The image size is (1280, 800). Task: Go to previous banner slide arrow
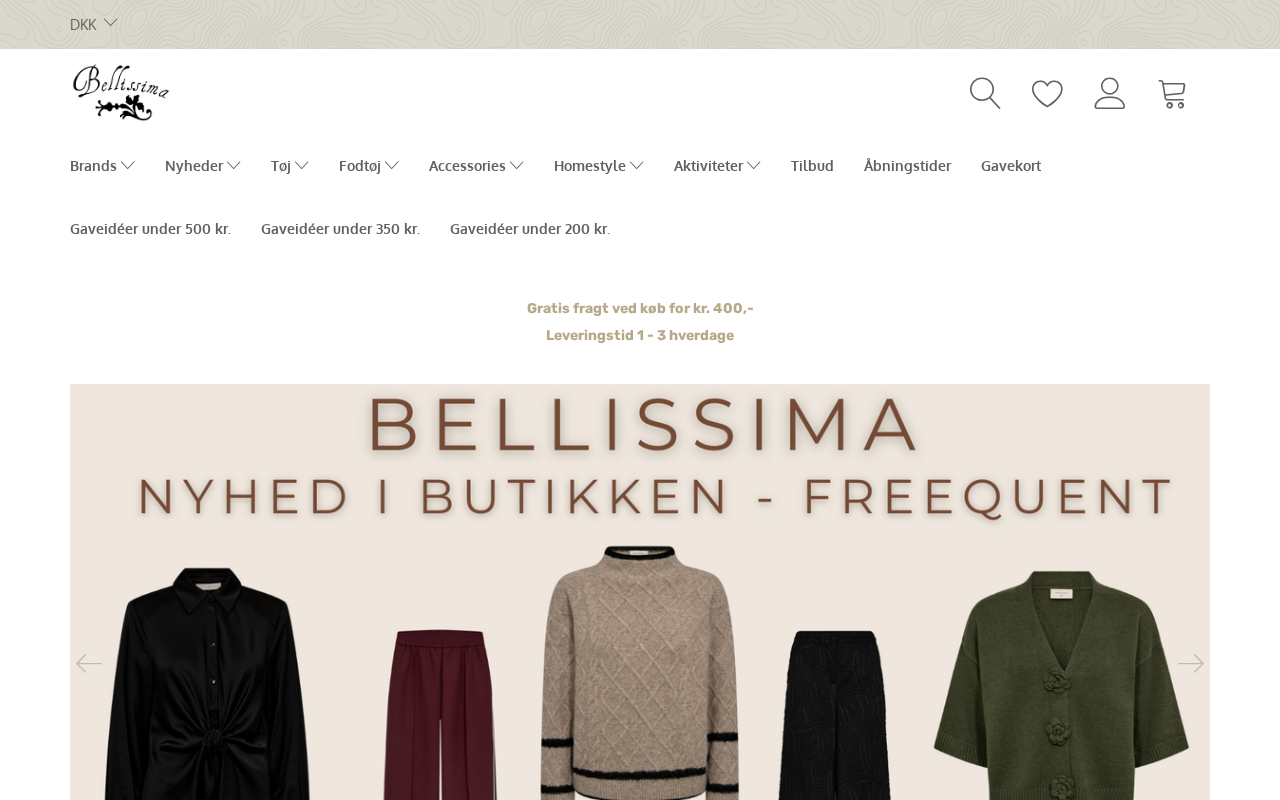[89, 663]
